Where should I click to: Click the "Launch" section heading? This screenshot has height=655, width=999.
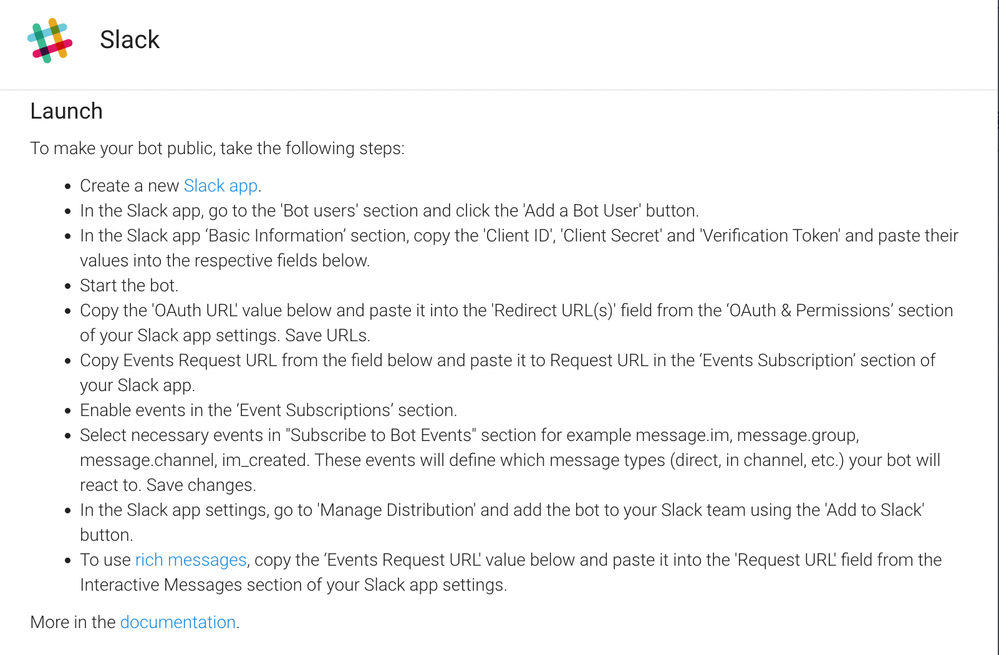point(66,111)
